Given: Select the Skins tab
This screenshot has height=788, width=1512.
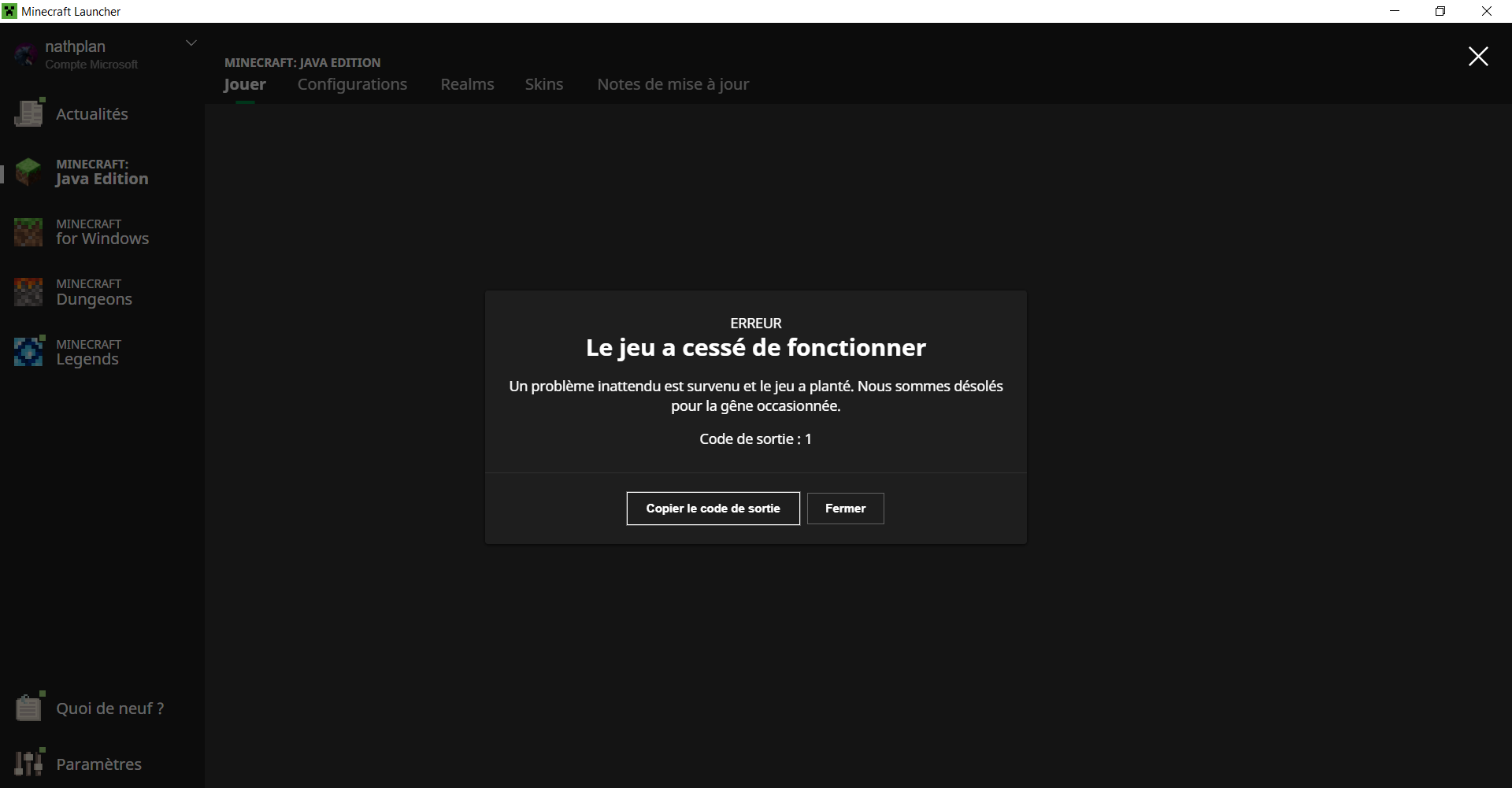Looking at the screenshot, I should point(544,84).
